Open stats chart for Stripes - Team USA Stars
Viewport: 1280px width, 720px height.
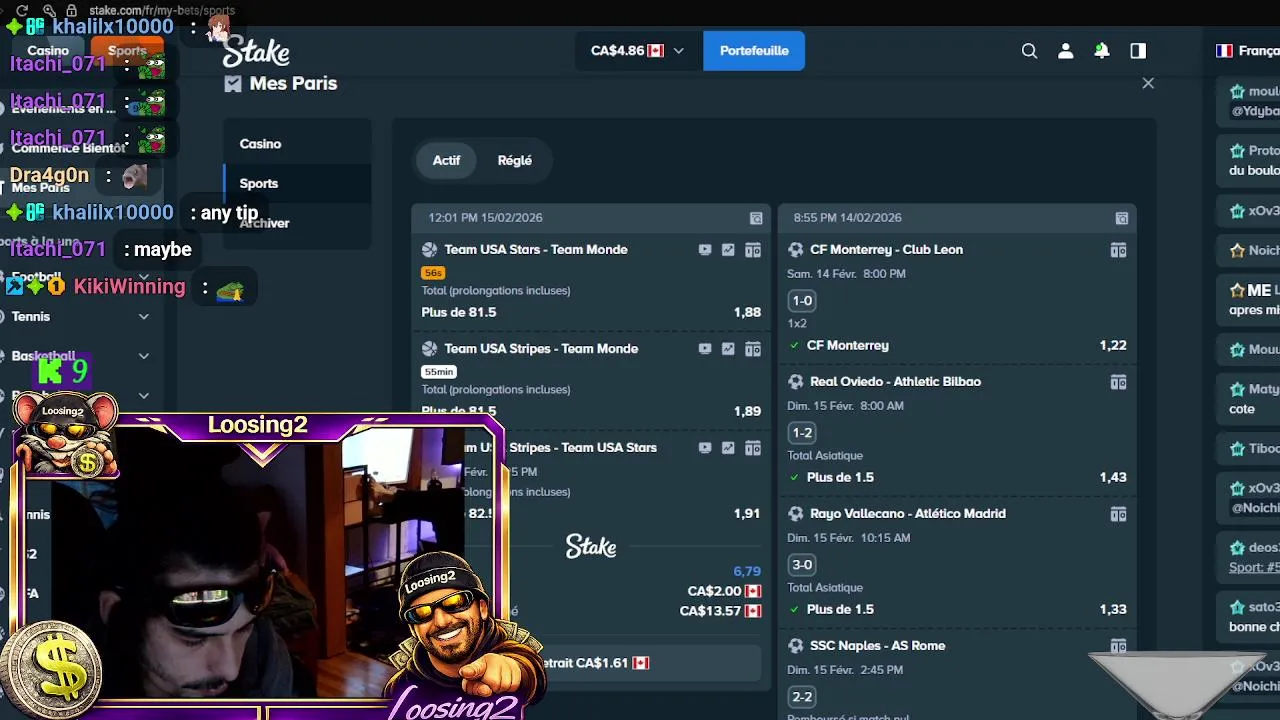click(728, 448)
